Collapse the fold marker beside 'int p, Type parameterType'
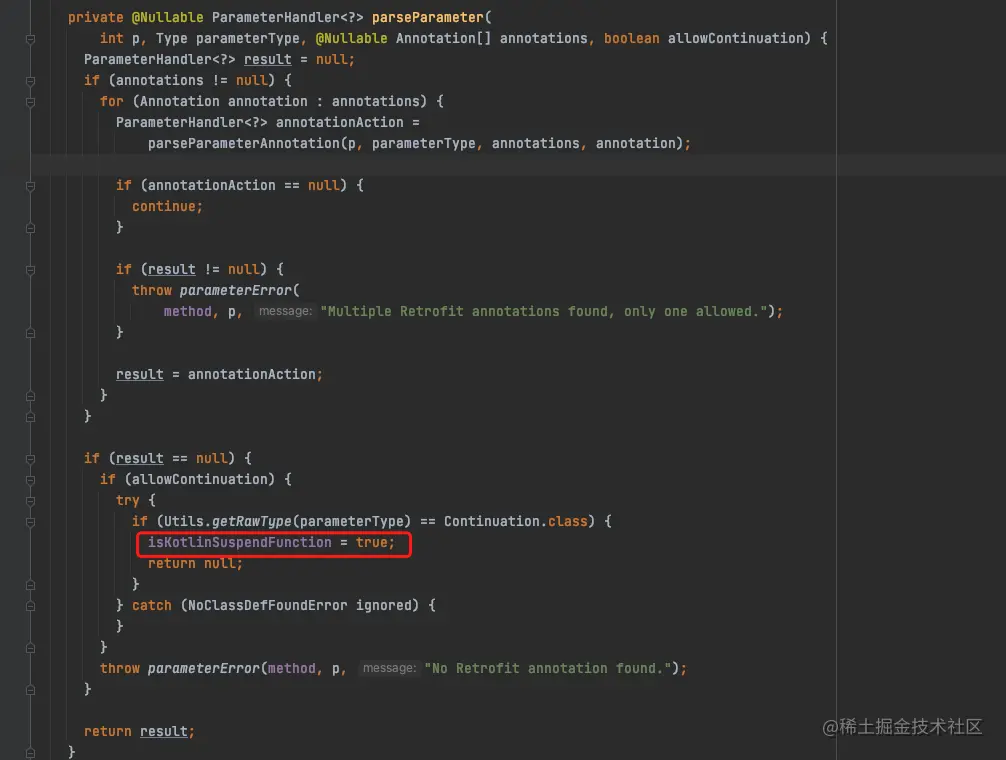This screenshot has height=760, width=1006. tap(30, 39)
